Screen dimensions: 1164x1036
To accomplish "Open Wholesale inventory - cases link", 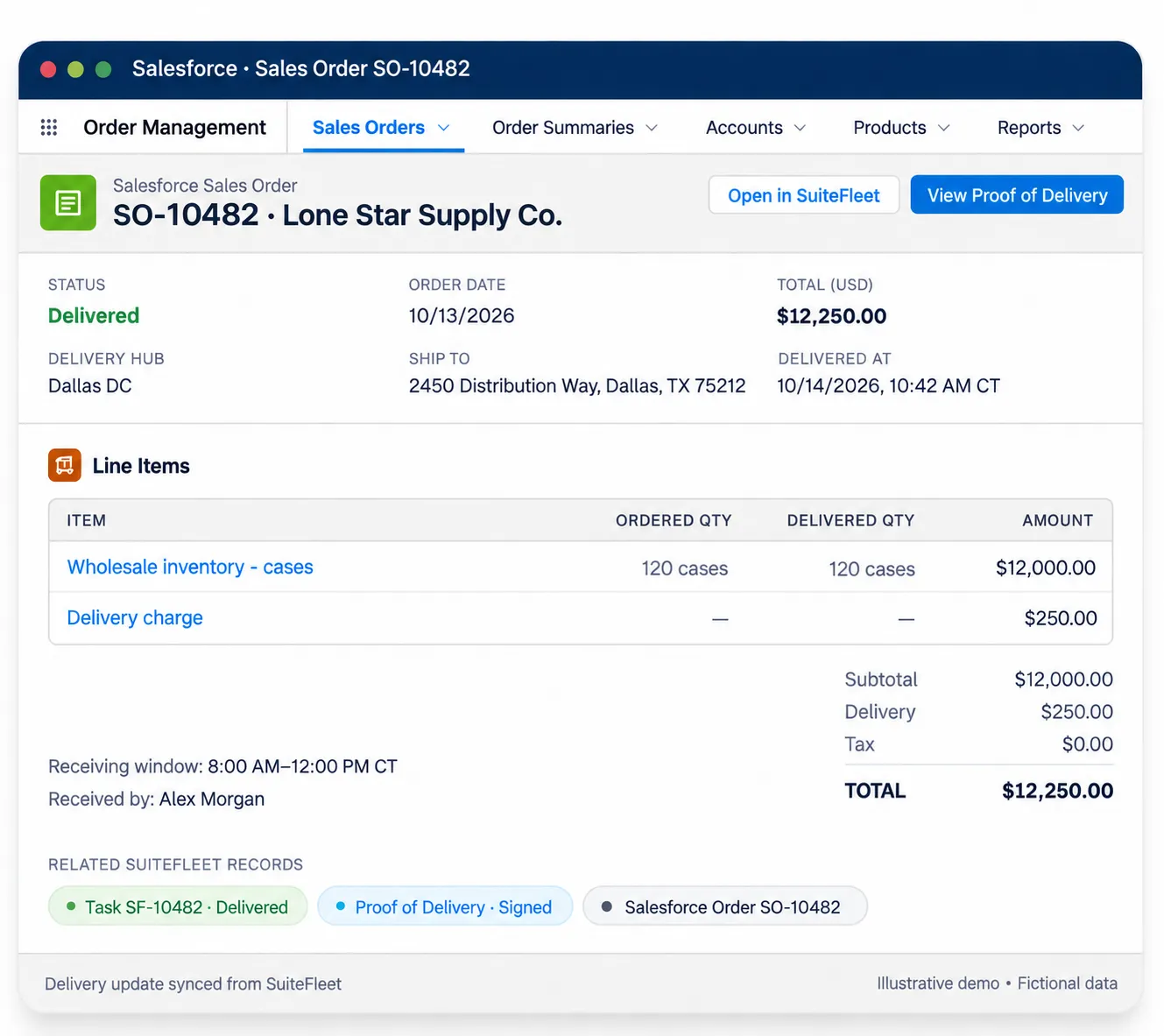I will [x=190, y=567].
